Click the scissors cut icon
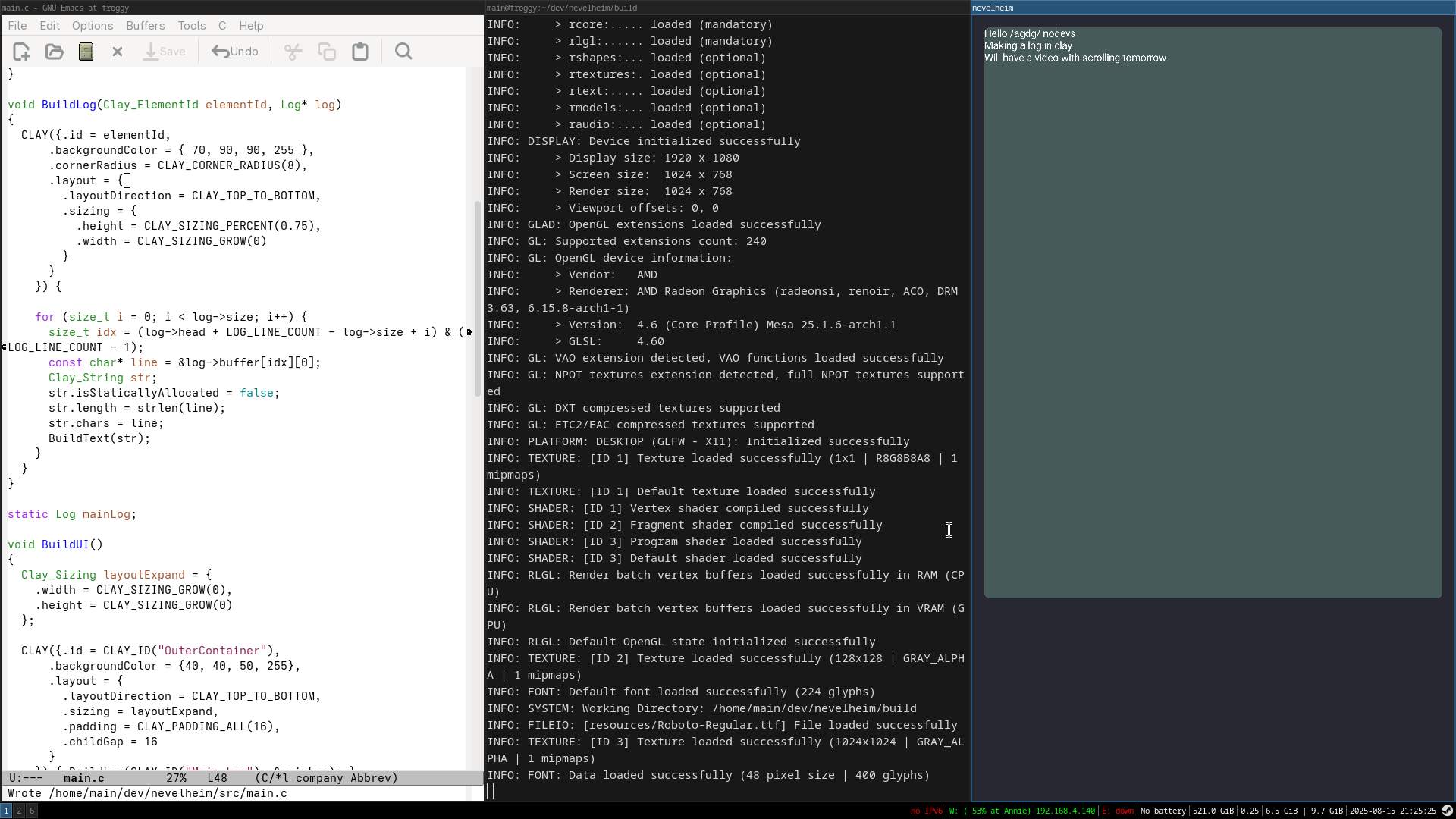 [x=293, y=52]
